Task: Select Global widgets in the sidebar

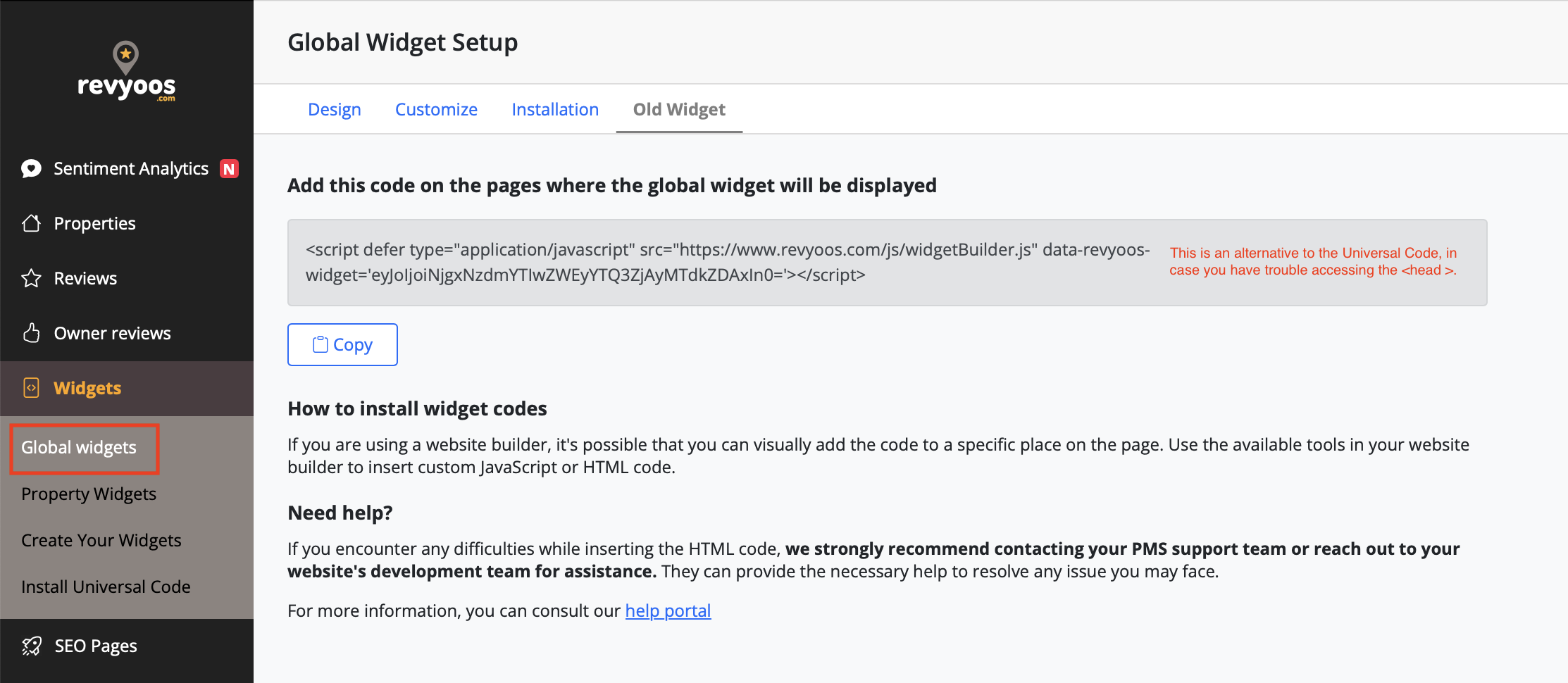Action: coord(79,448)
